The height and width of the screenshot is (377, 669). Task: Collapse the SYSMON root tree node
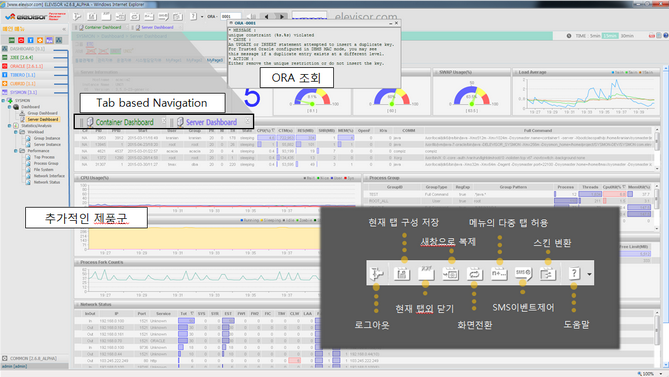point(3,101)
